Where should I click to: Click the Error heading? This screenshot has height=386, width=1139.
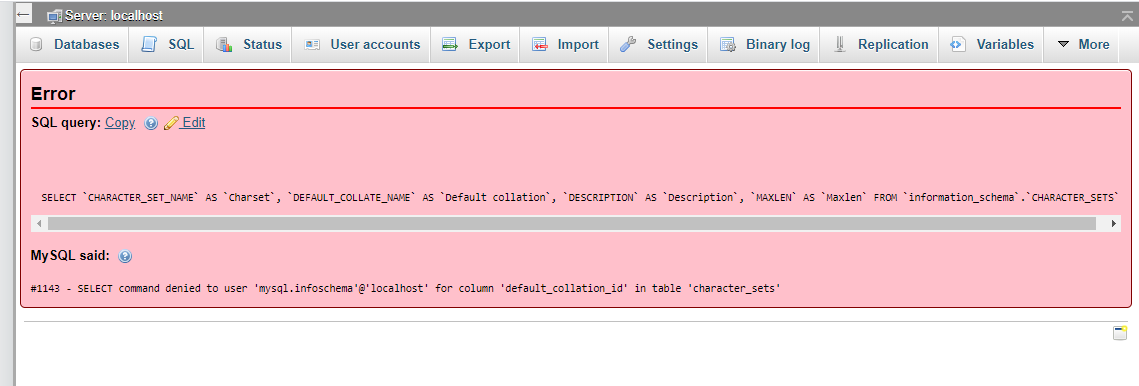coord(54,93)
